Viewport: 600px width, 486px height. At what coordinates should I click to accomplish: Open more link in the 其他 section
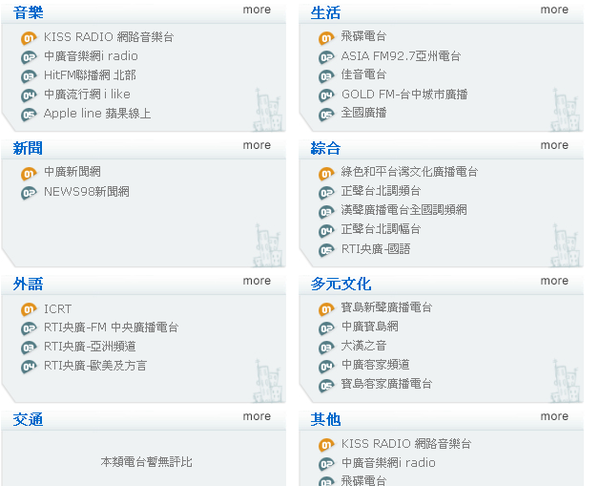[x=554, y=416]
